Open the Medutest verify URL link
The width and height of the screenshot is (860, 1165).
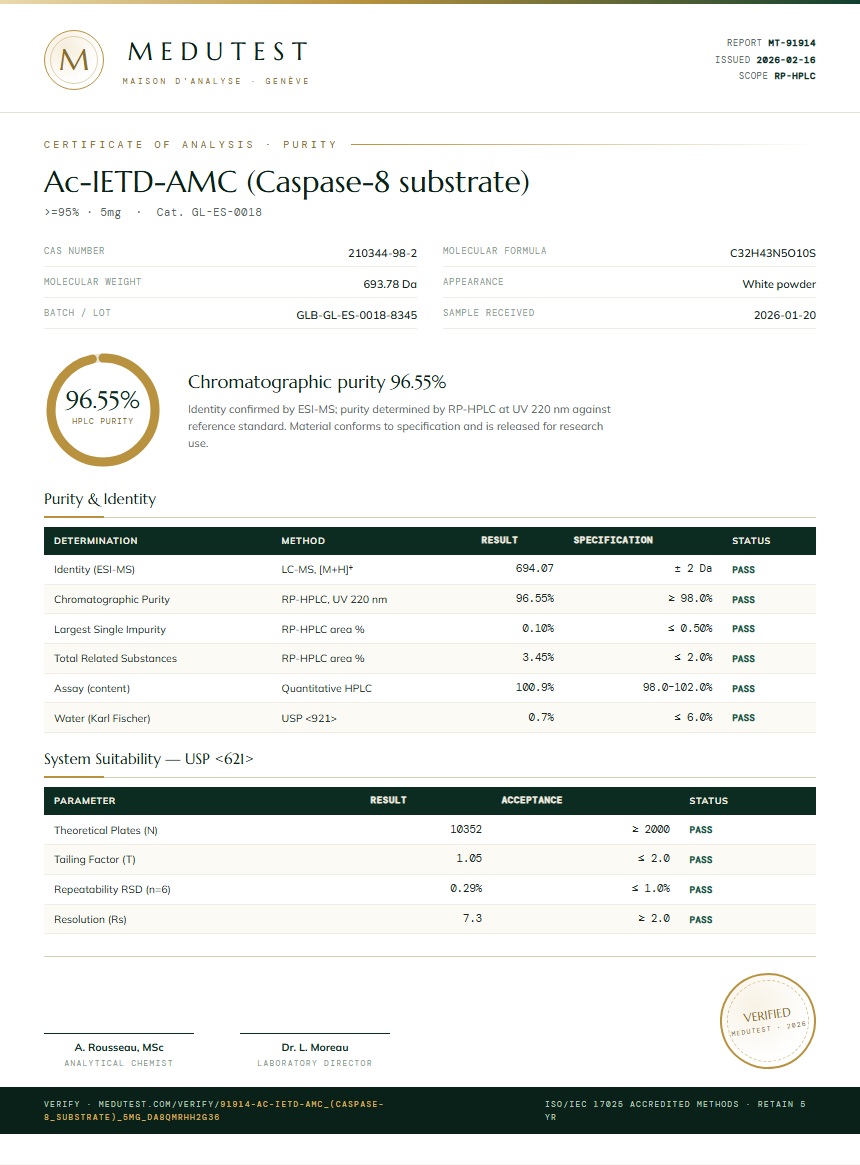click(214, 1110)
